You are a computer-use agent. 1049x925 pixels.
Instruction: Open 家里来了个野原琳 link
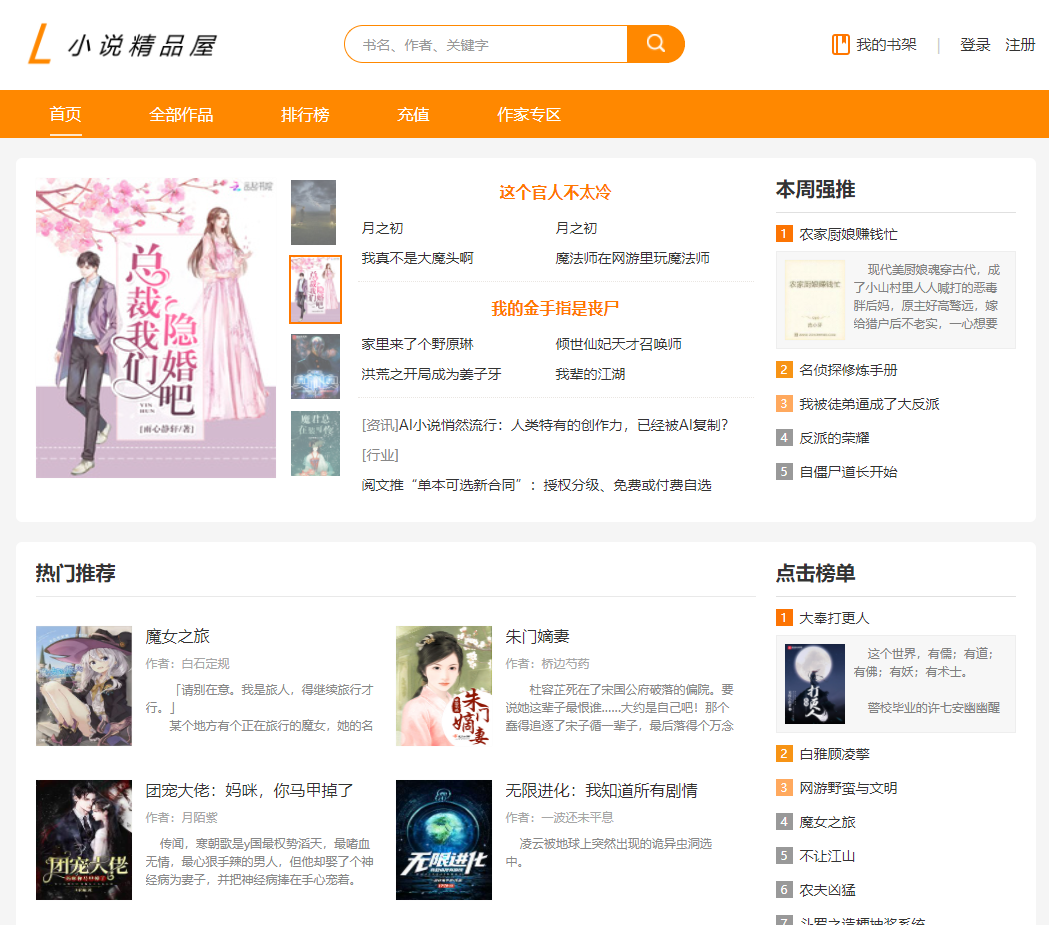tap(417, 344)
